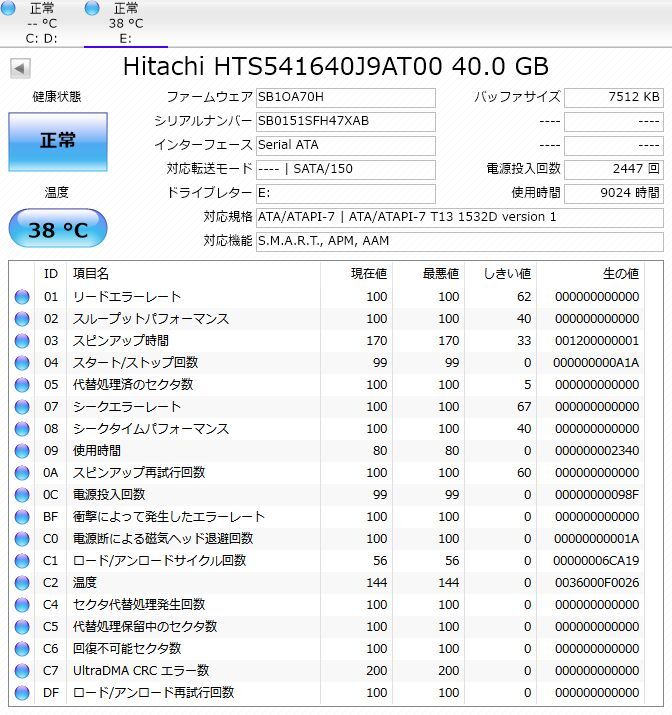This screenshot has width=672, height=715.
Task: Select raw value 00000006CA19
Action: pos(596,561)
